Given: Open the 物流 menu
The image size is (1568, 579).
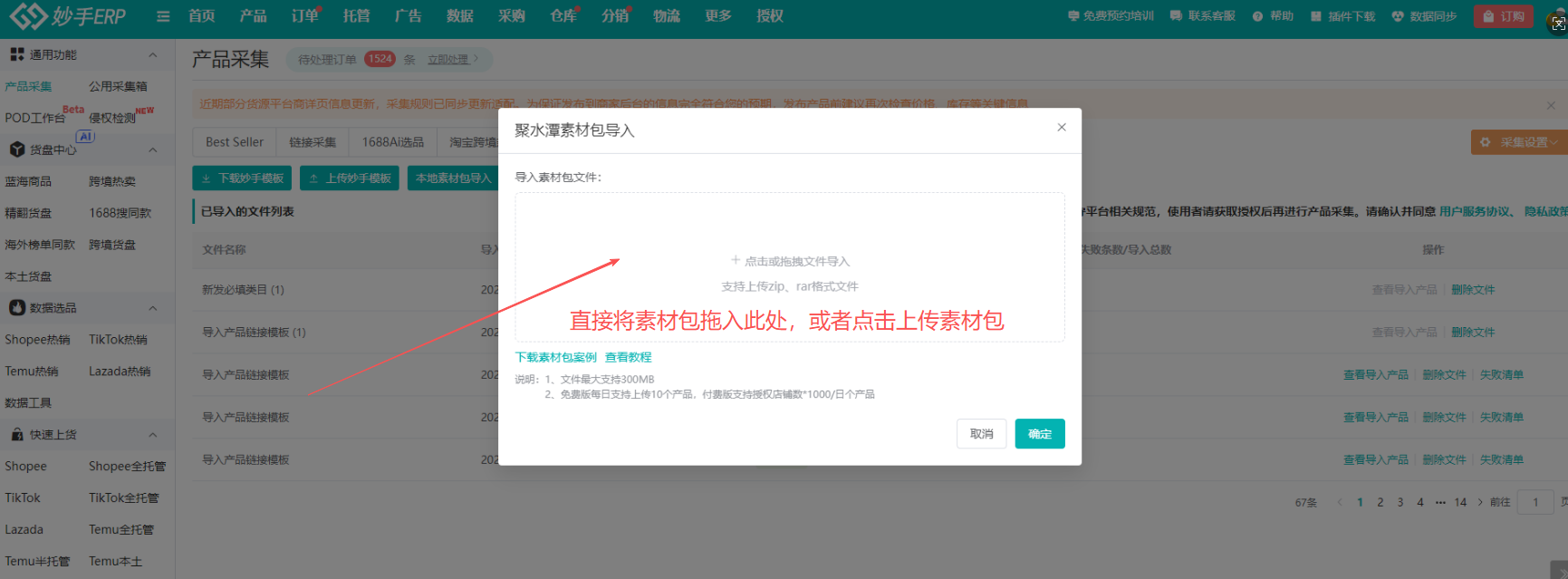Looking at the screenshot, I should [666, 16].
